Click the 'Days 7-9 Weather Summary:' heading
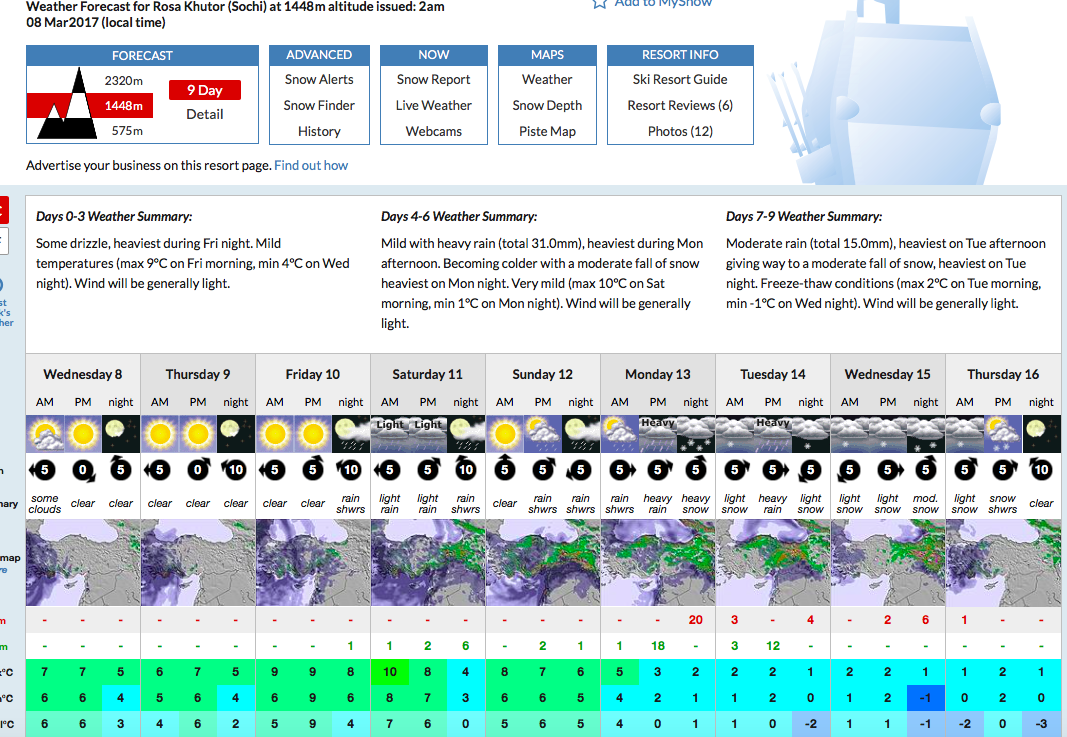1067x737 pixels. pos(804,216)
